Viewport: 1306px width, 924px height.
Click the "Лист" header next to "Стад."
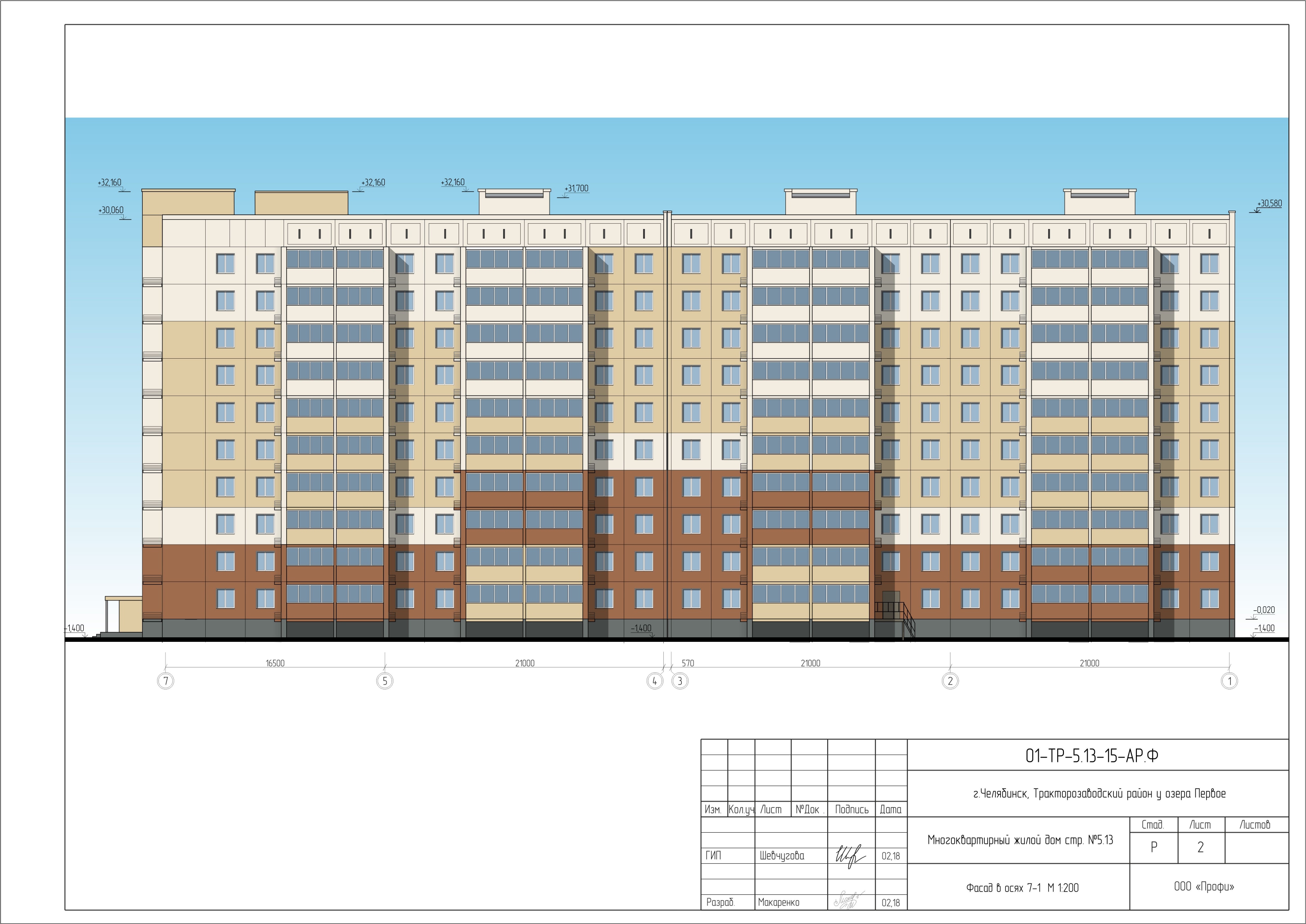point(1200,825)
